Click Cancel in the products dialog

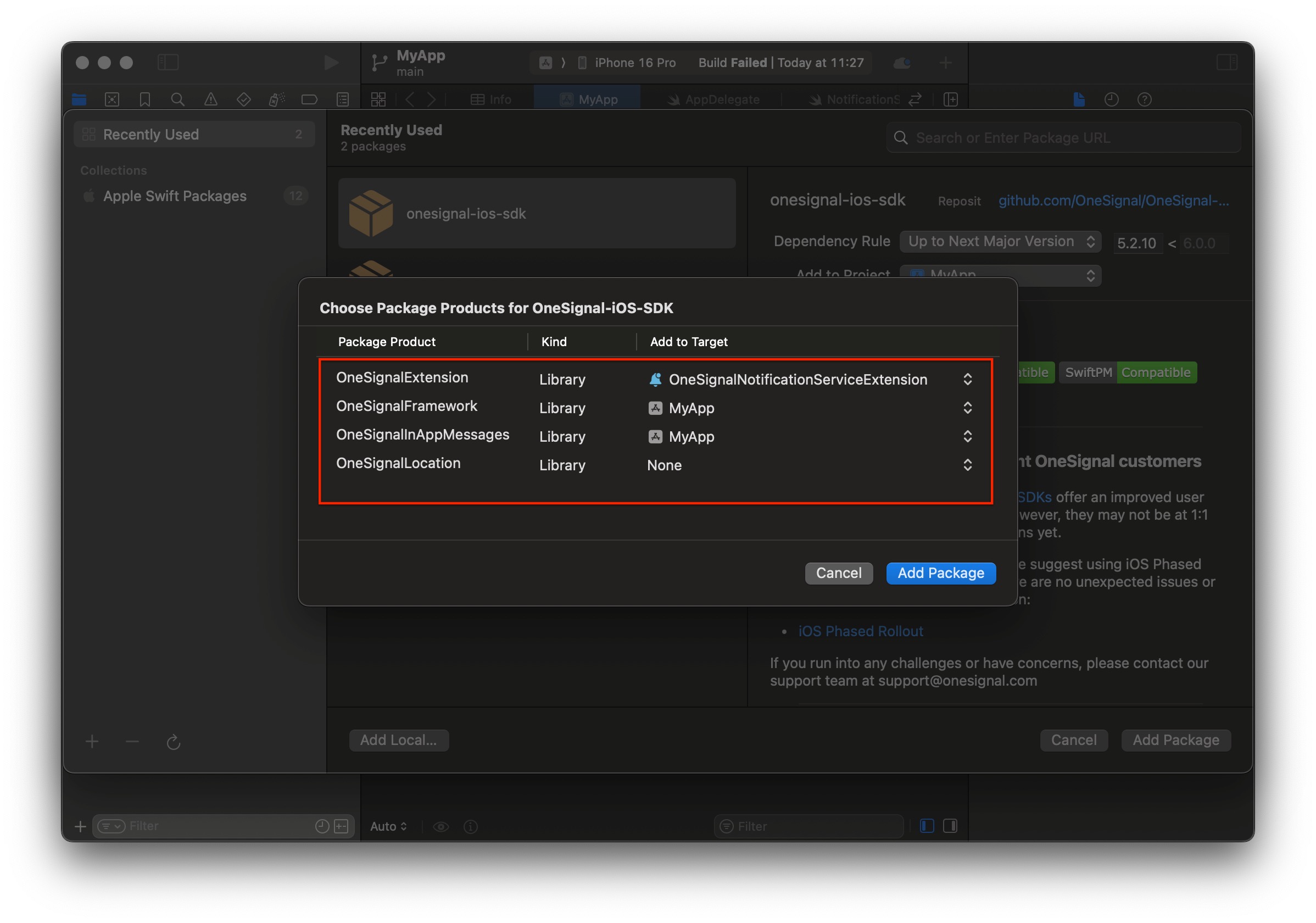point(839,572)
